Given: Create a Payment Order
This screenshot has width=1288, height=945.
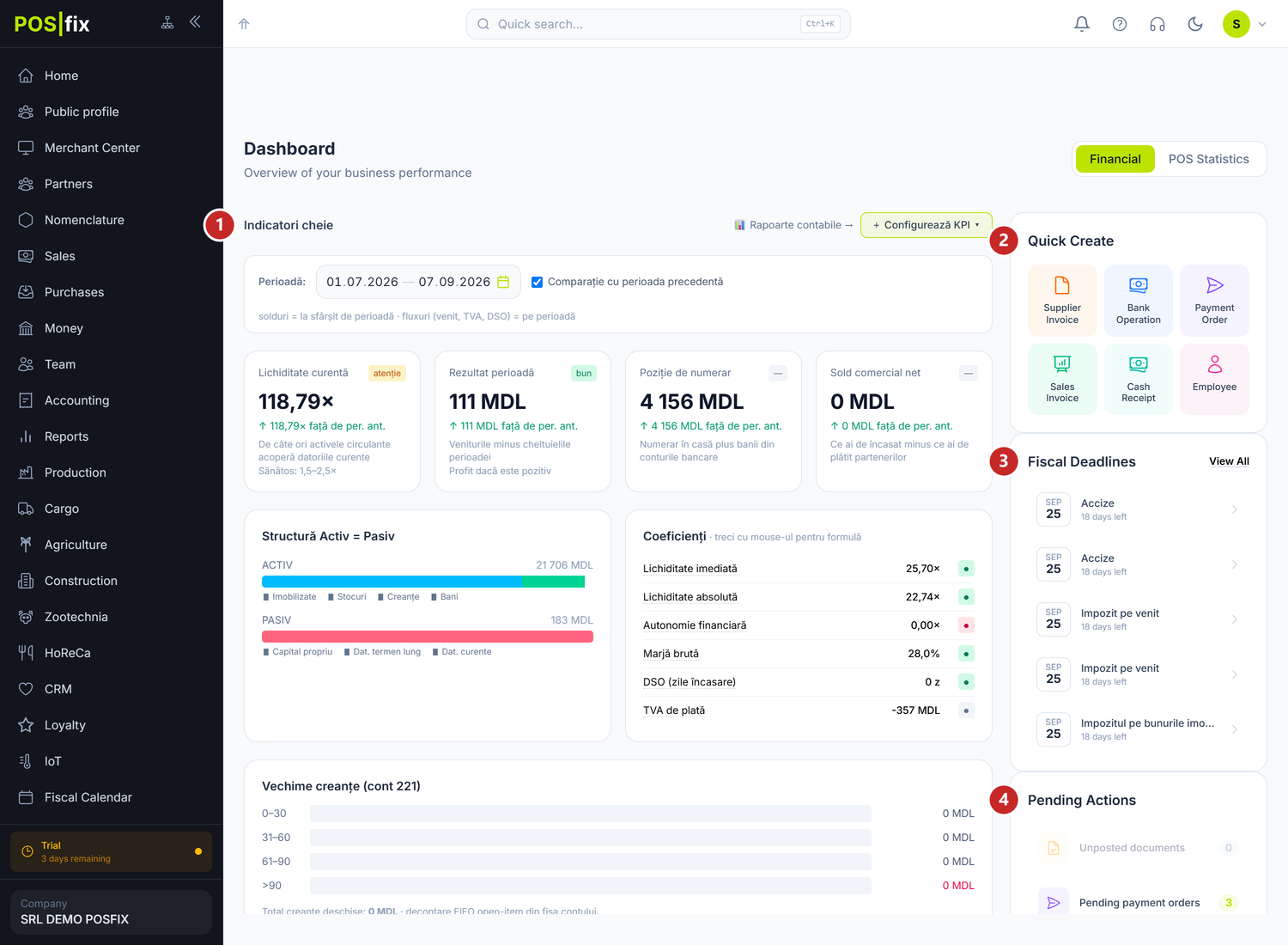Looking at the screenshot, I should [1214, 300].
